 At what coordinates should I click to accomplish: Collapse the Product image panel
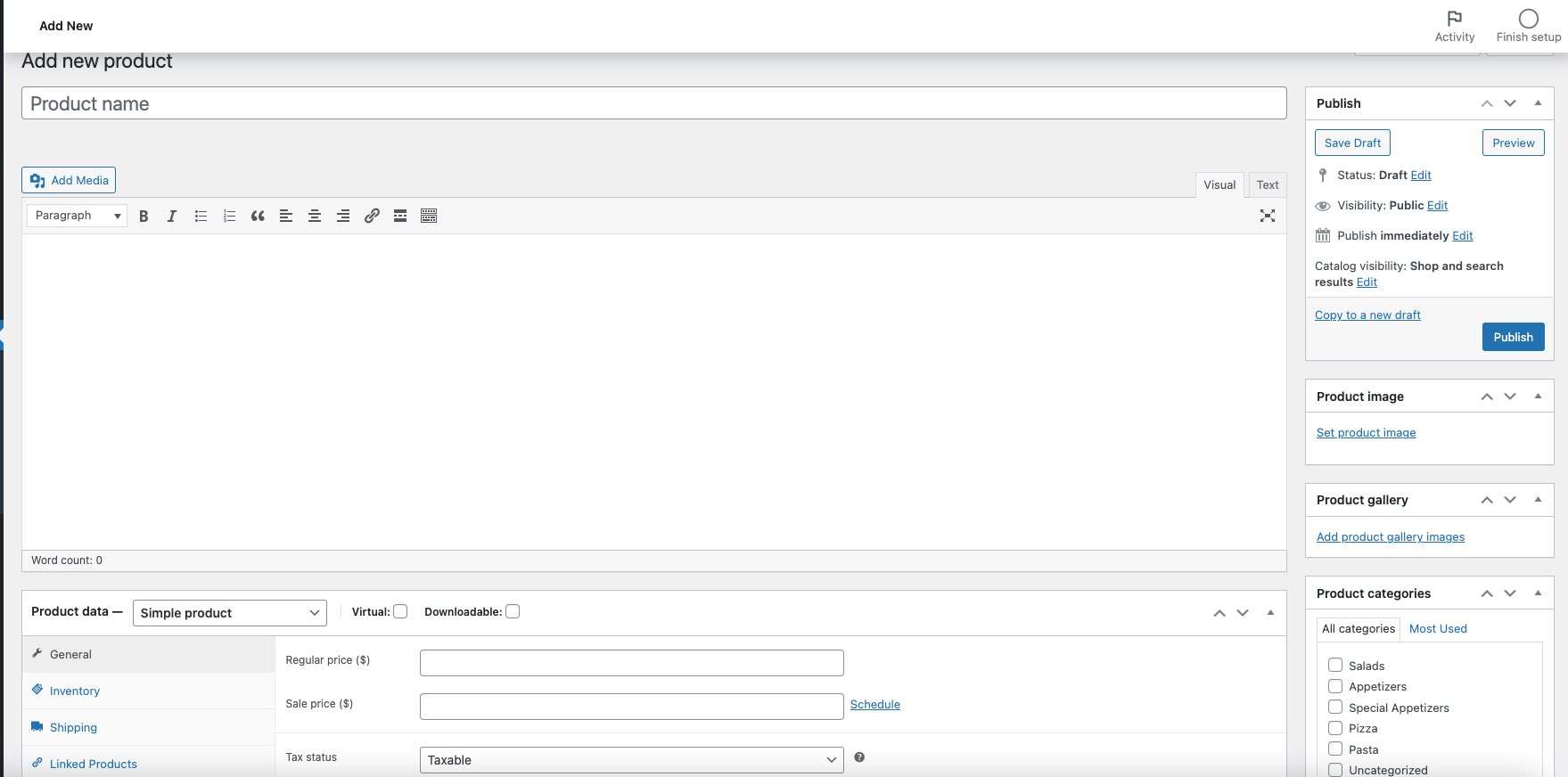(x=1538, y=397)
